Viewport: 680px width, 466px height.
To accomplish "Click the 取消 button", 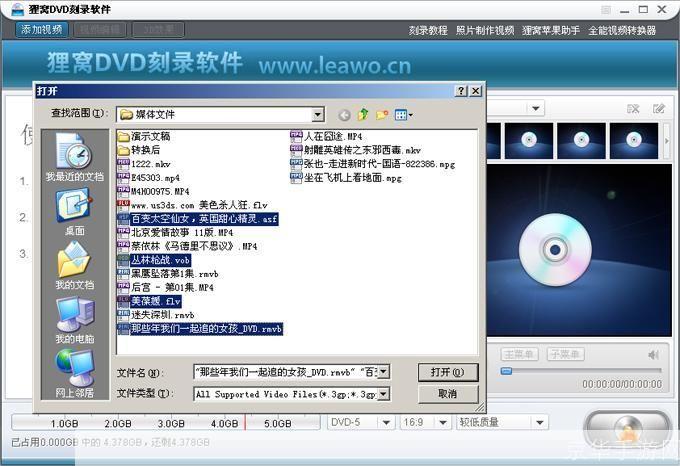I will [x=448, y=394].
